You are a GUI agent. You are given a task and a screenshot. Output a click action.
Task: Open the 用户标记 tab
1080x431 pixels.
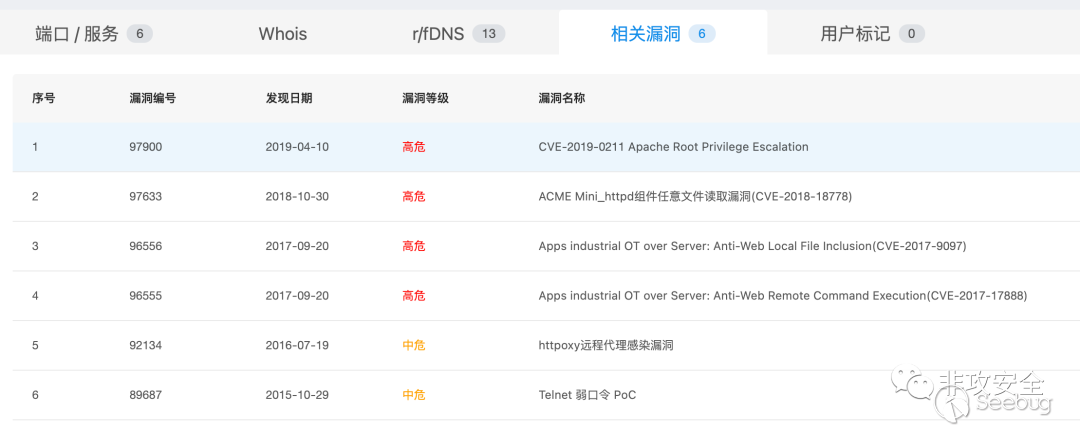[x=872, y=33]
